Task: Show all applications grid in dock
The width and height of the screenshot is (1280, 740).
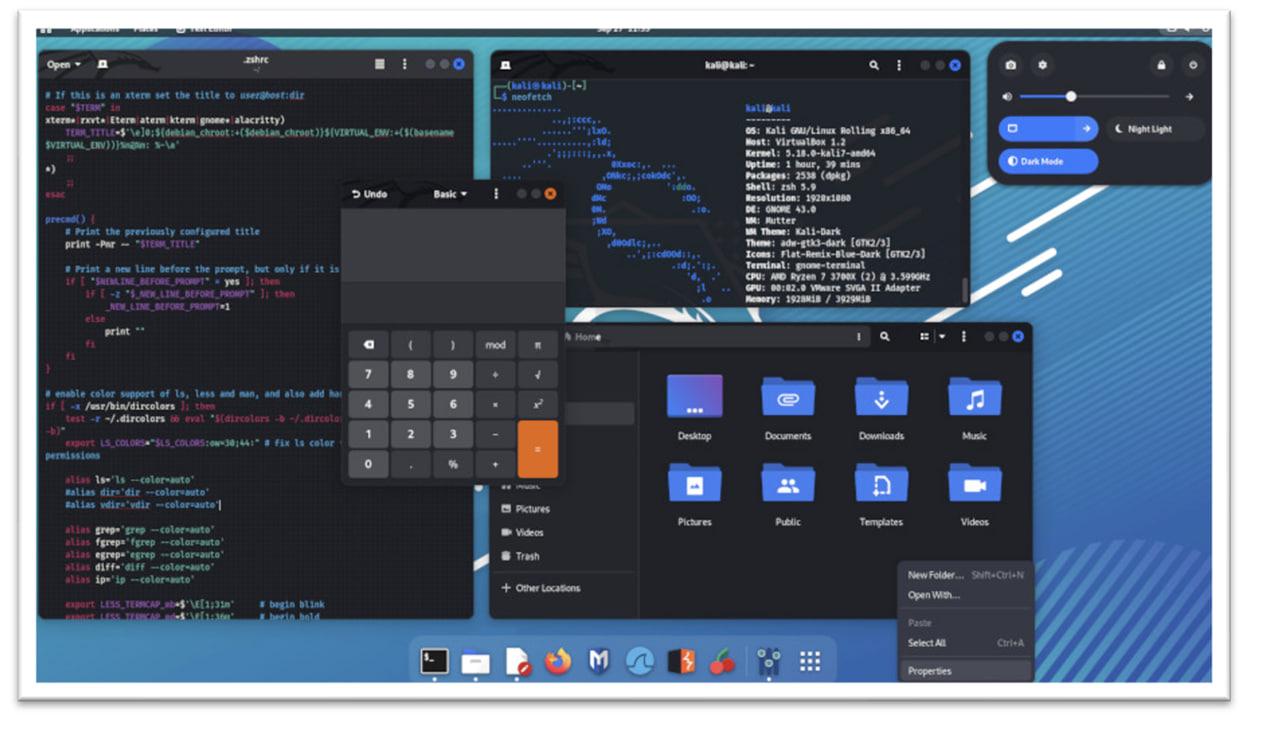Action: 810,661
